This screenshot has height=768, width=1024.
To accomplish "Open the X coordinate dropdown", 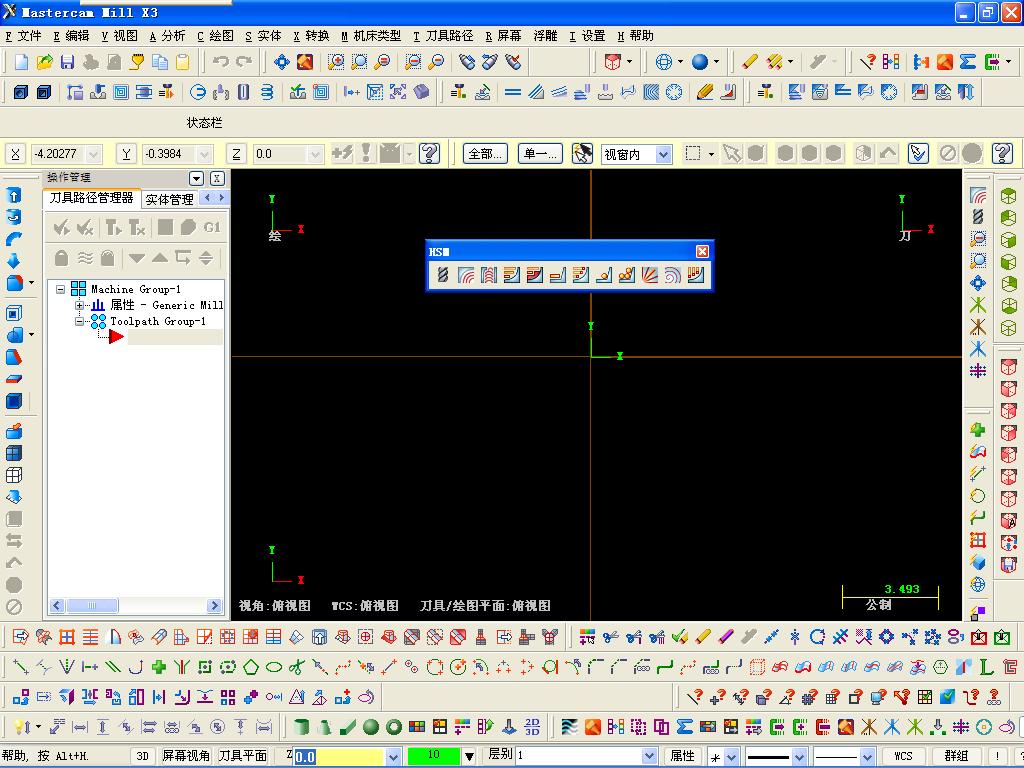I will tap(93, 154).
